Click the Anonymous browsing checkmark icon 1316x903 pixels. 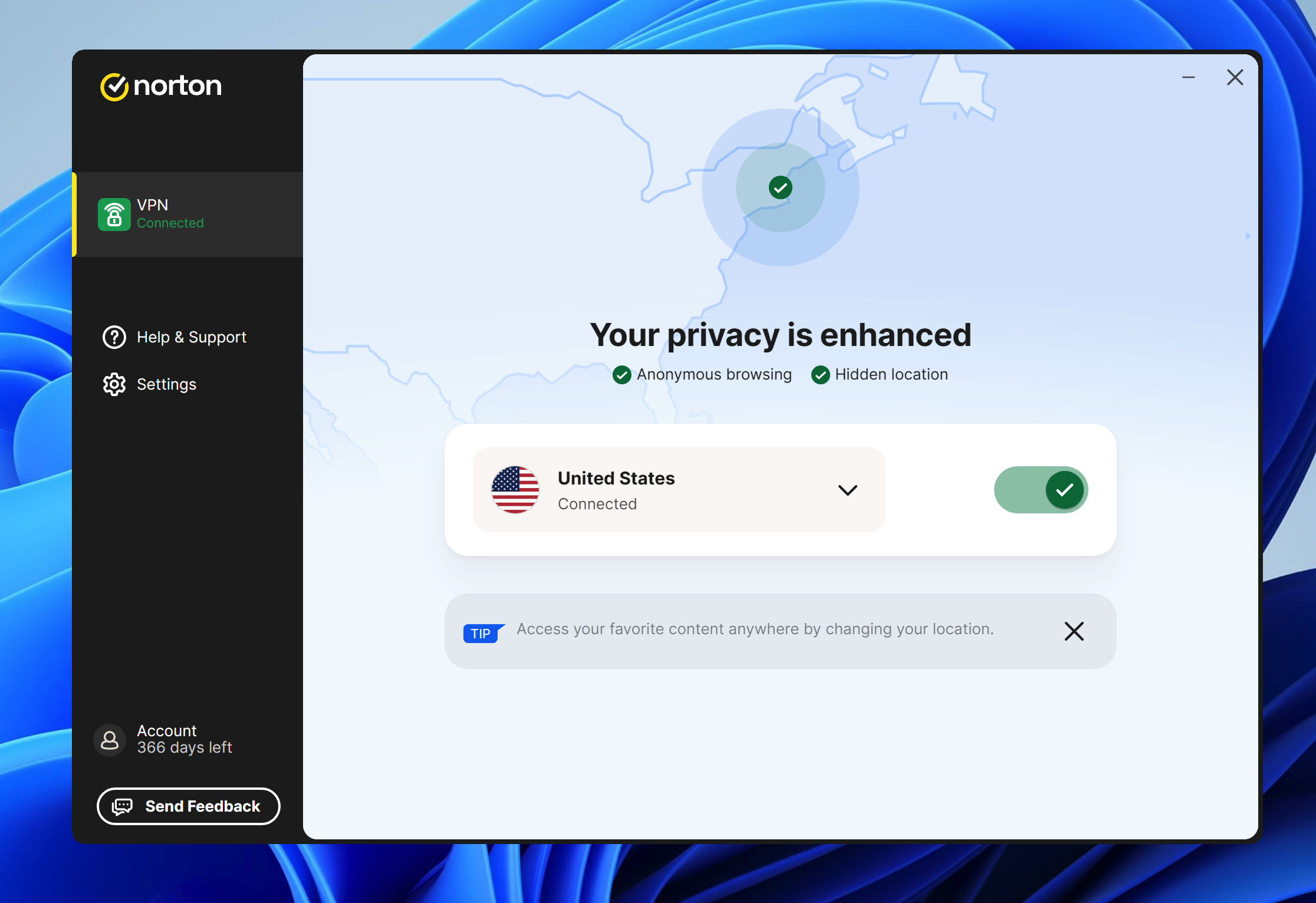621,374
